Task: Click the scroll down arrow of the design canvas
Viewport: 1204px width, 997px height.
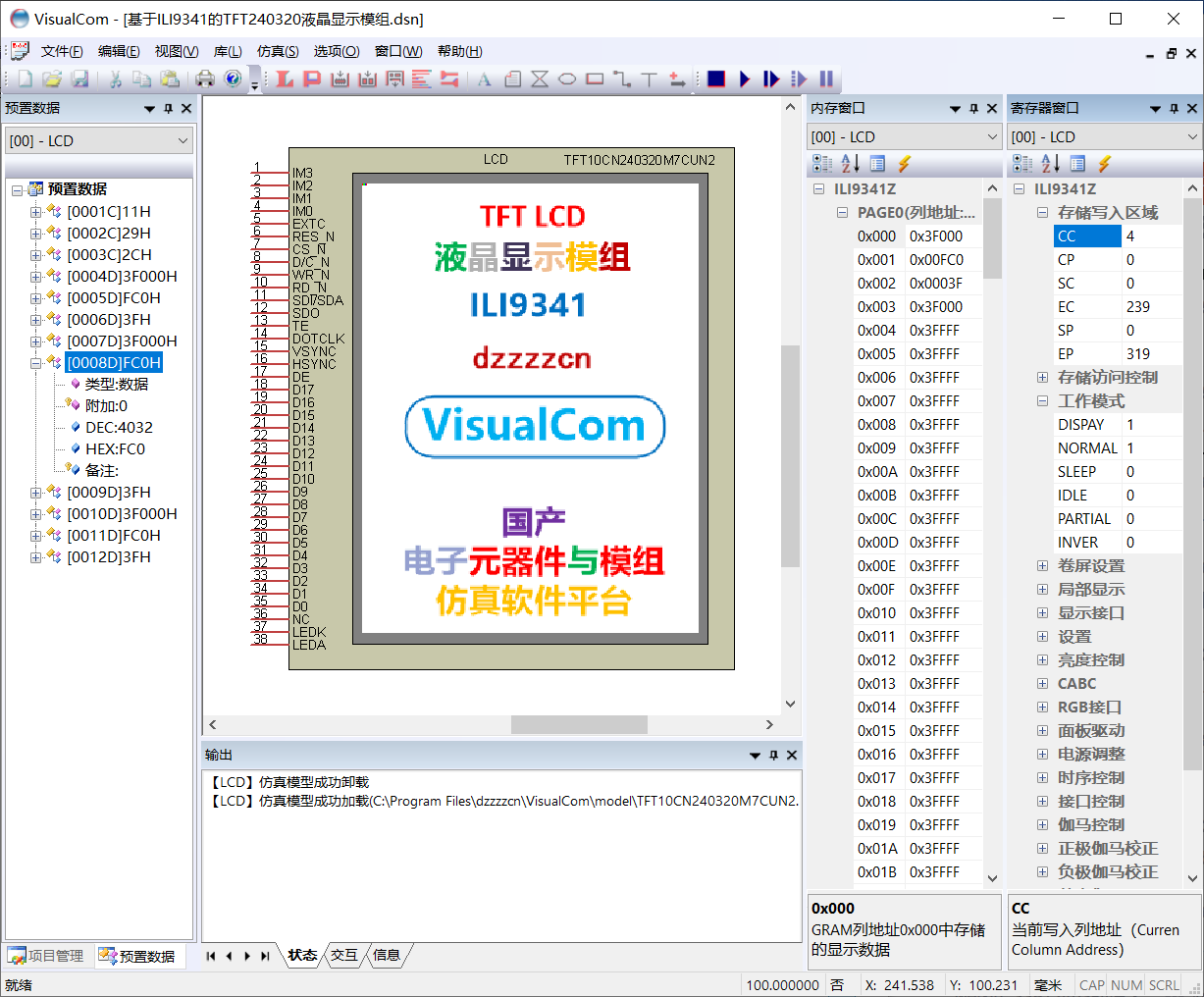Action: click(x=790, y=704)
